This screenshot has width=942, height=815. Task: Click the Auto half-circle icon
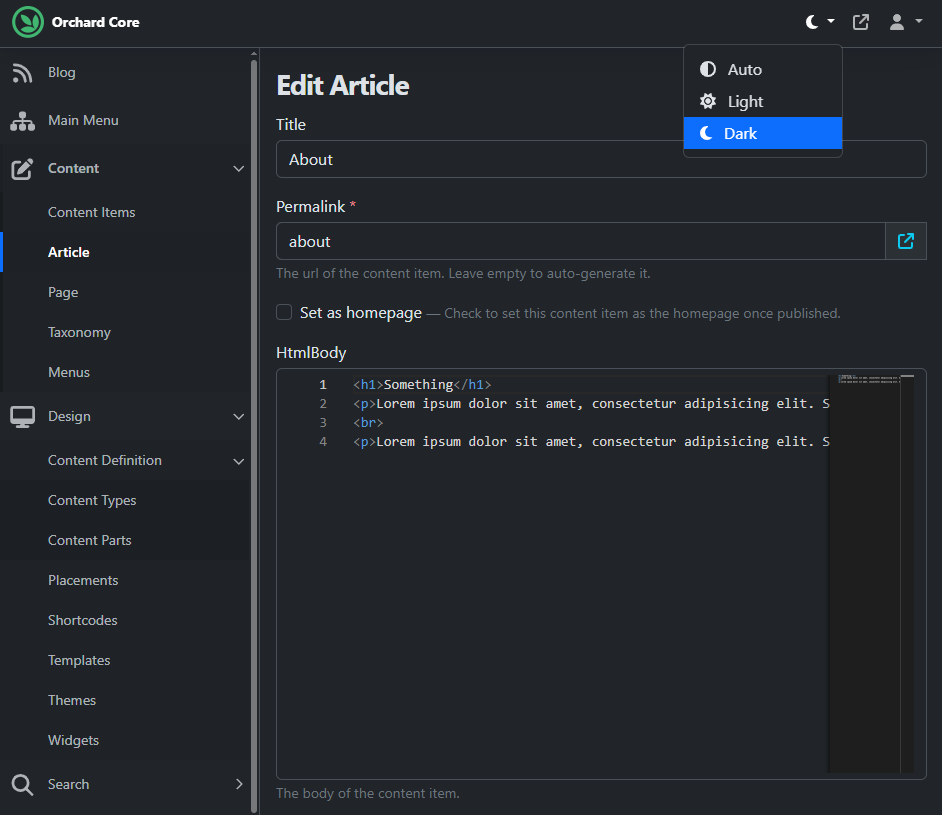click(708, 69)
